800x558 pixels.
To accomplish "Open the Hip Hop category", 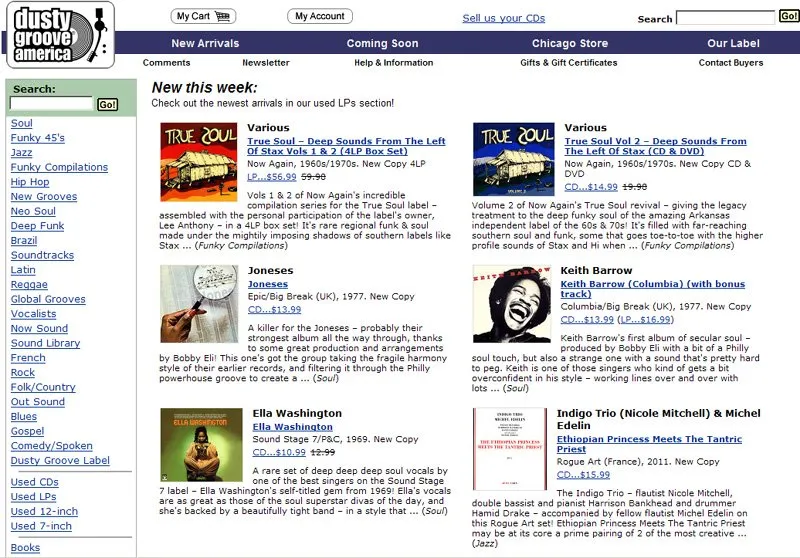I will pyautogui.click(x=30, y=182).
